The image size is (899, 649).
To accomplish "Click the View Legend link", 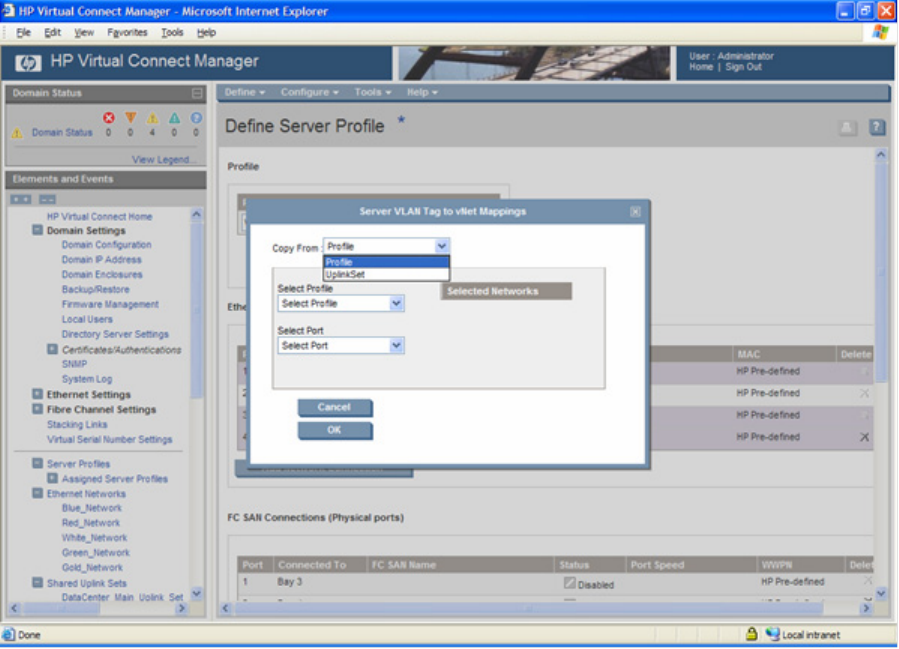I will click(x=164, y=160).
